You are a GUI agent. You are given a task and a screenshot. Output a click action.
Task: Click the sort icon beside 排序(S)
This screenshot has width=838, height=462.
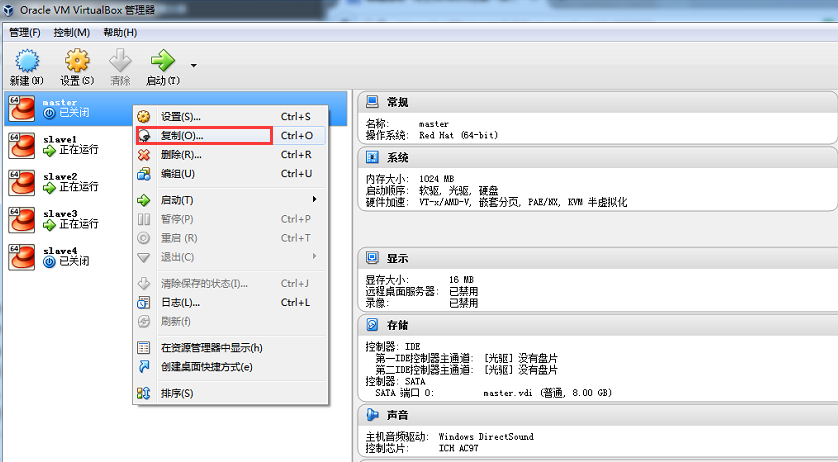(x=144, y=394)
